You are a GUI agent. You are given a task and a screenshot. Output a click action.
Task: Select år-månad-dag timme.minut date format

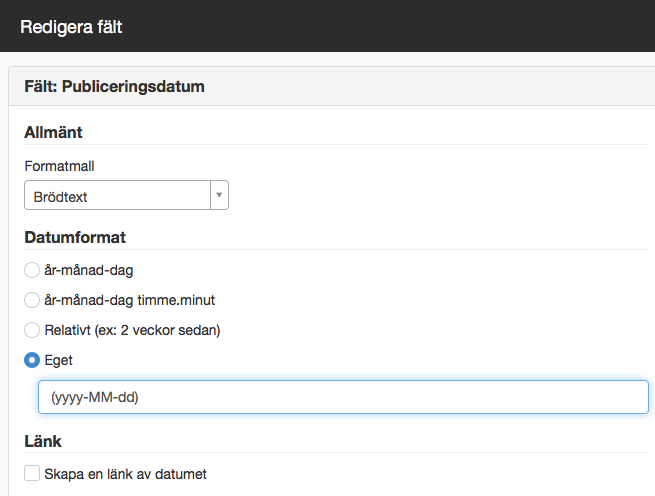click(32, 300)
